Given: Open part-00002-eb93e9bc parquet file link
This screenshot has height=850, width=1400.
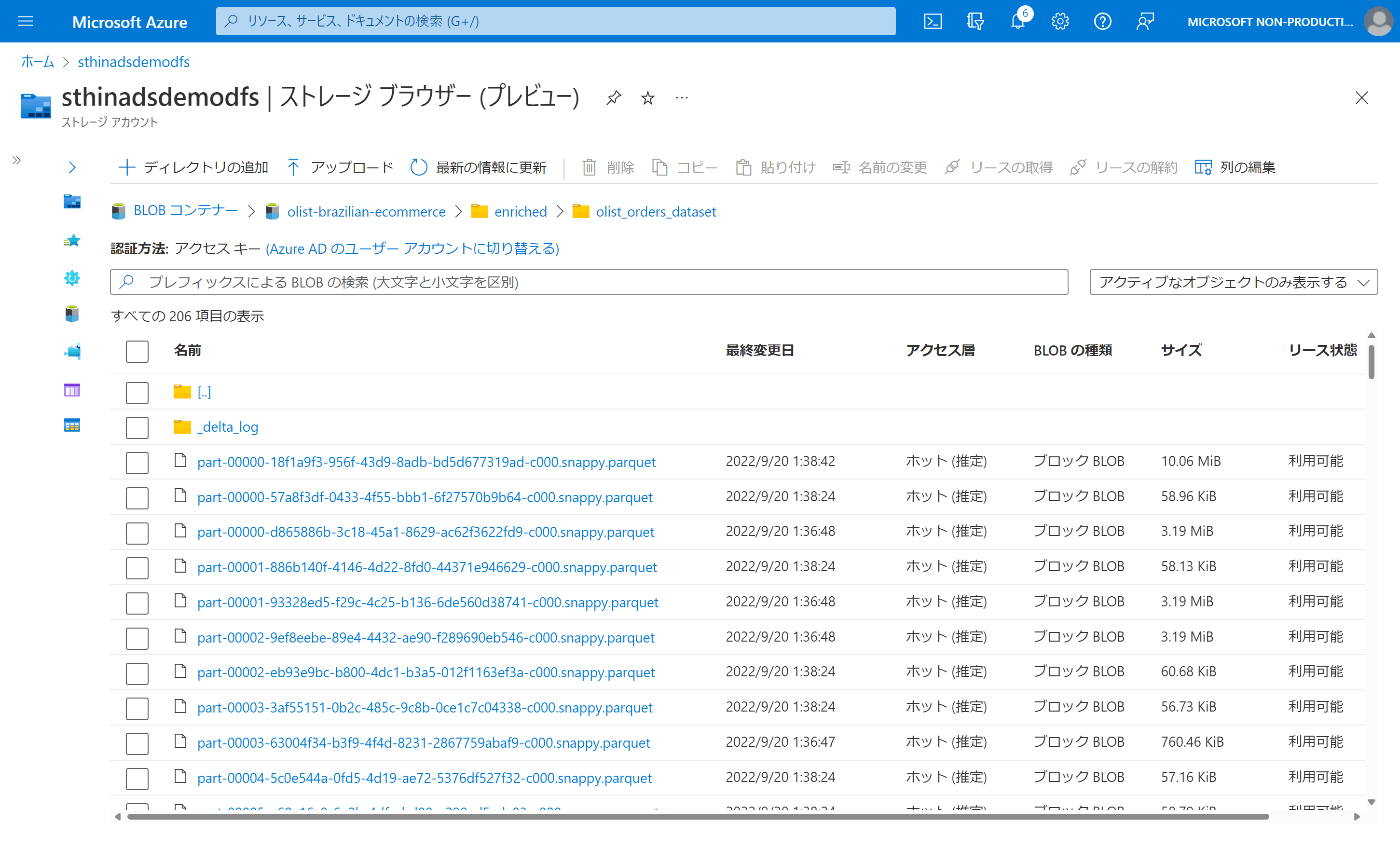Looking at the screenshot, I should (x=426, y=672).
